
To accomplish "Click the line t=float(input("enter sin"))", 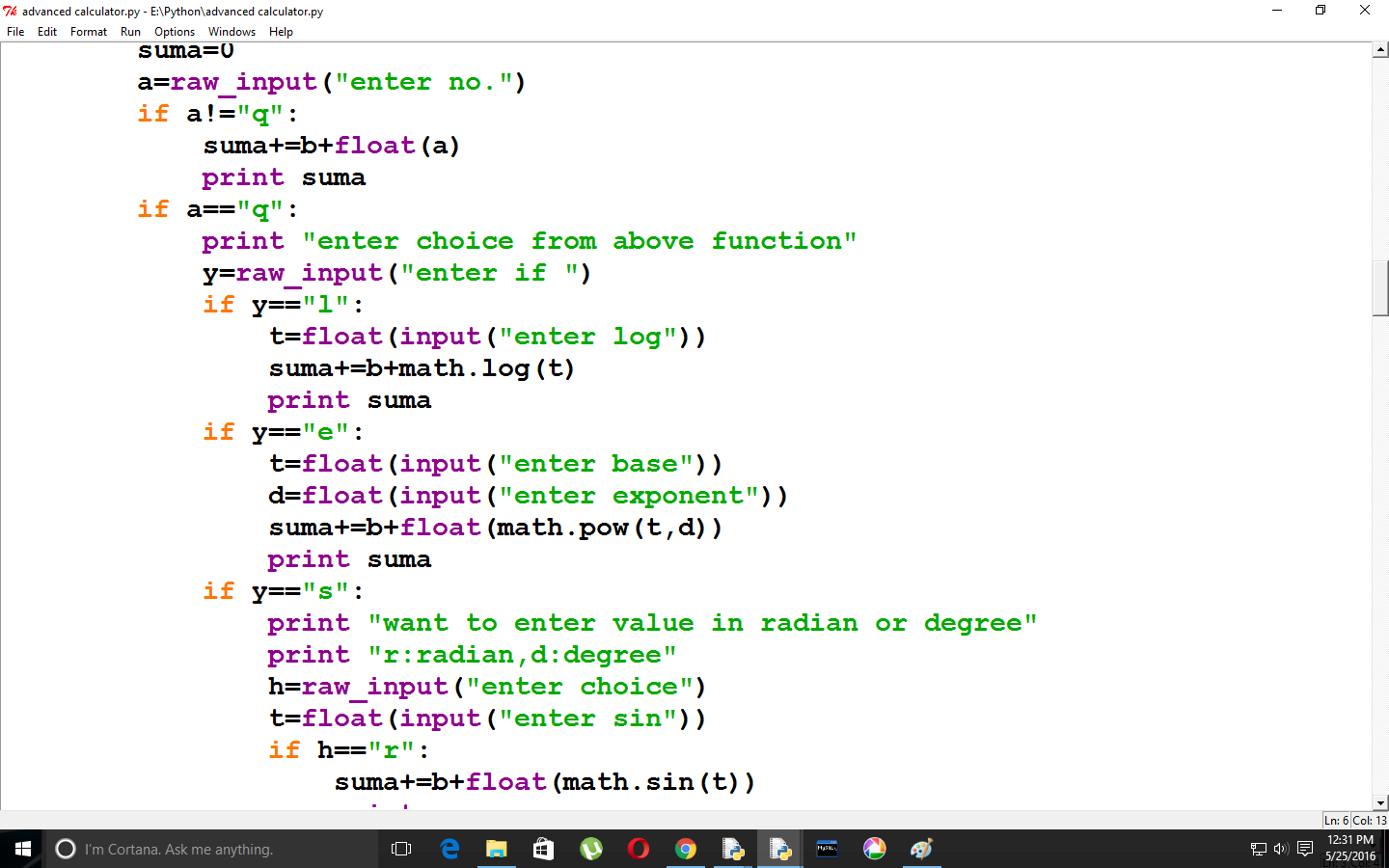I will 488,719.
